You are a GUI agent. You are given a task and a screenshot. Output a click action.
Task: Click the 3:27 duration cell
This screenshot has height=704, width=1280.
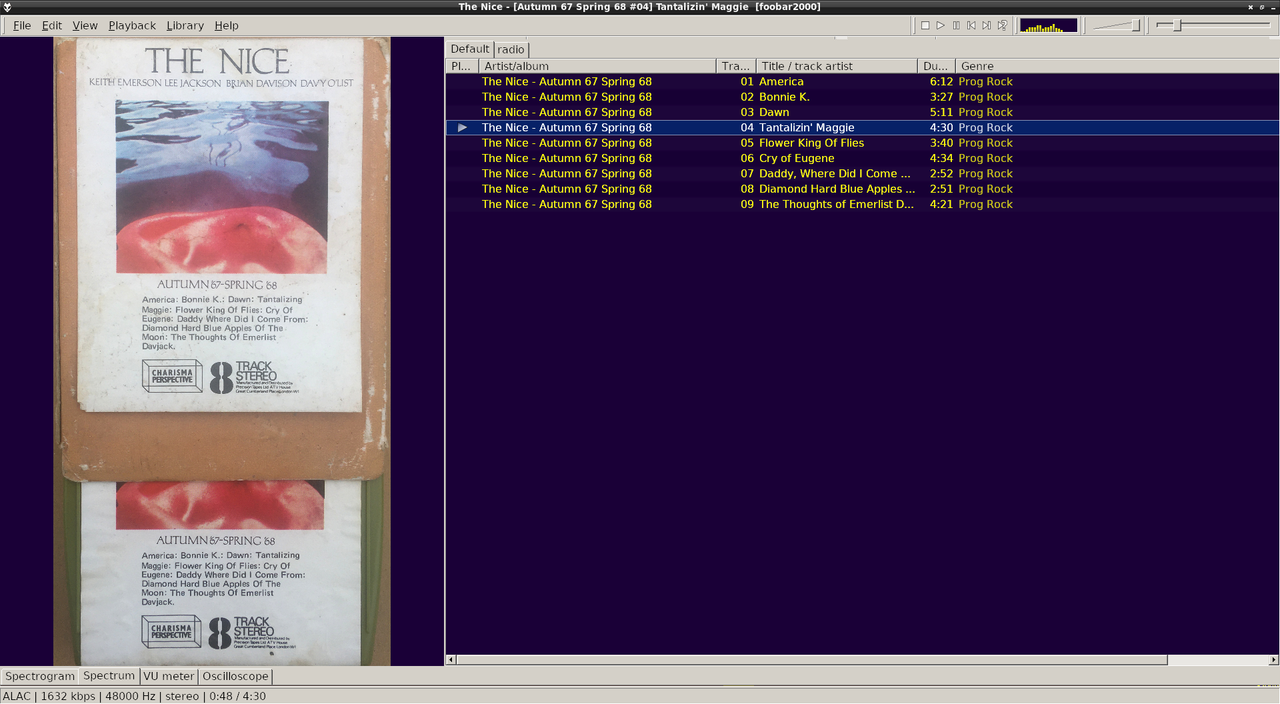click(x=941, y=97)
